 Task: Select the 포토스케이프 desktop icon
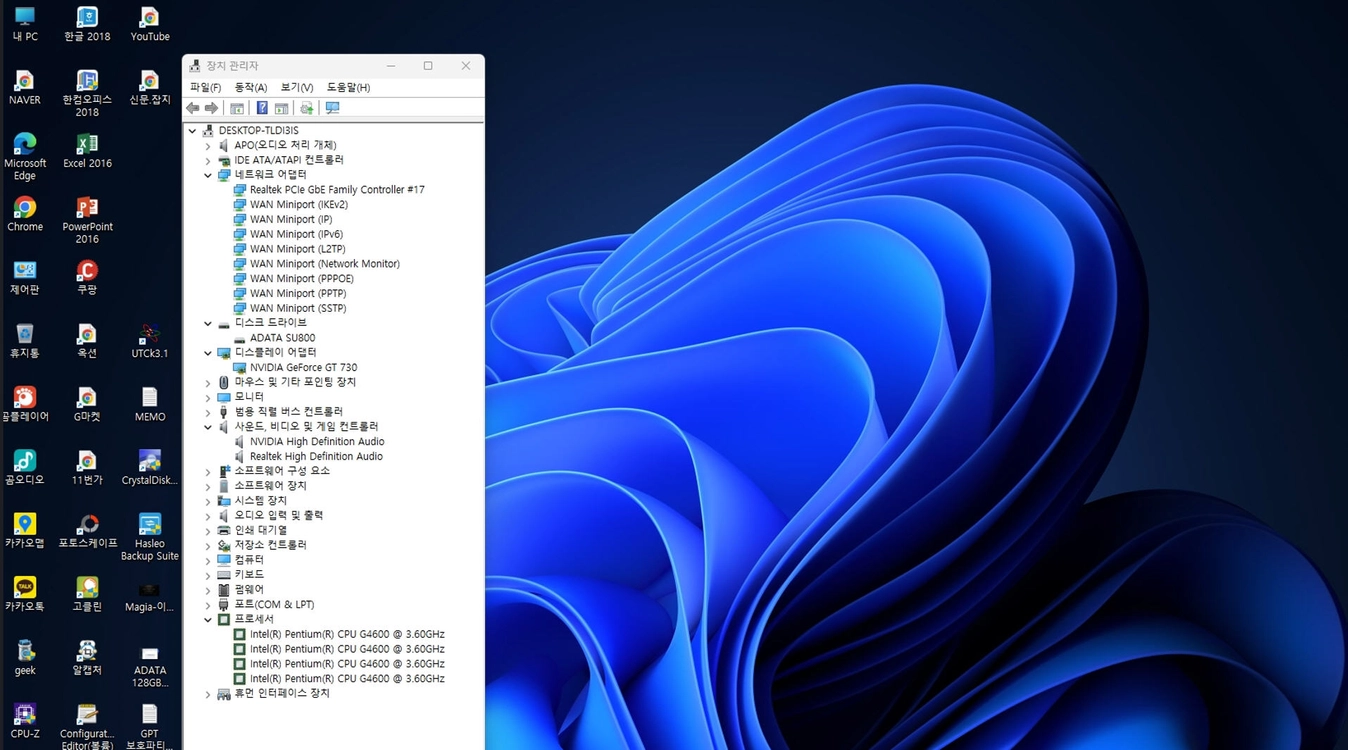click(x=87, y=531)
